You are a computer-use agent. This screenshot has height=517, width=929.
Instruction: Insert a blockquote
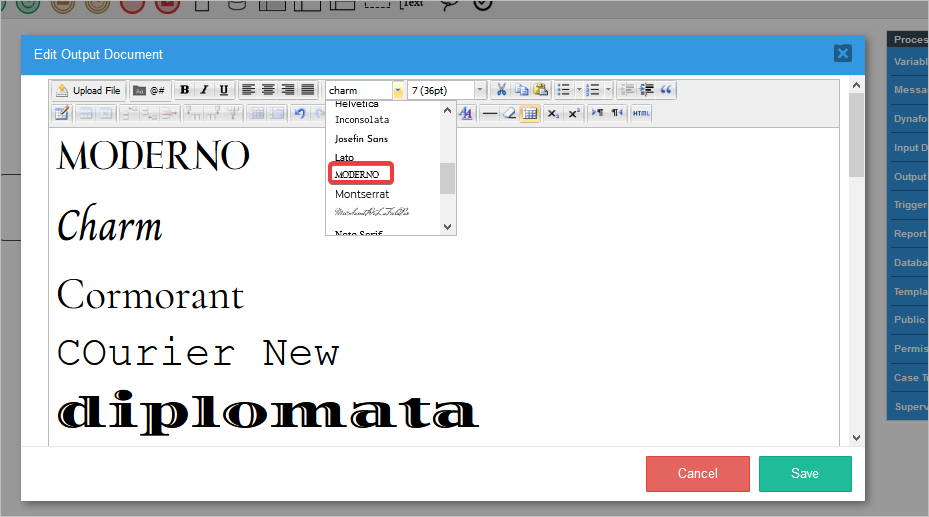coord(667,90)
